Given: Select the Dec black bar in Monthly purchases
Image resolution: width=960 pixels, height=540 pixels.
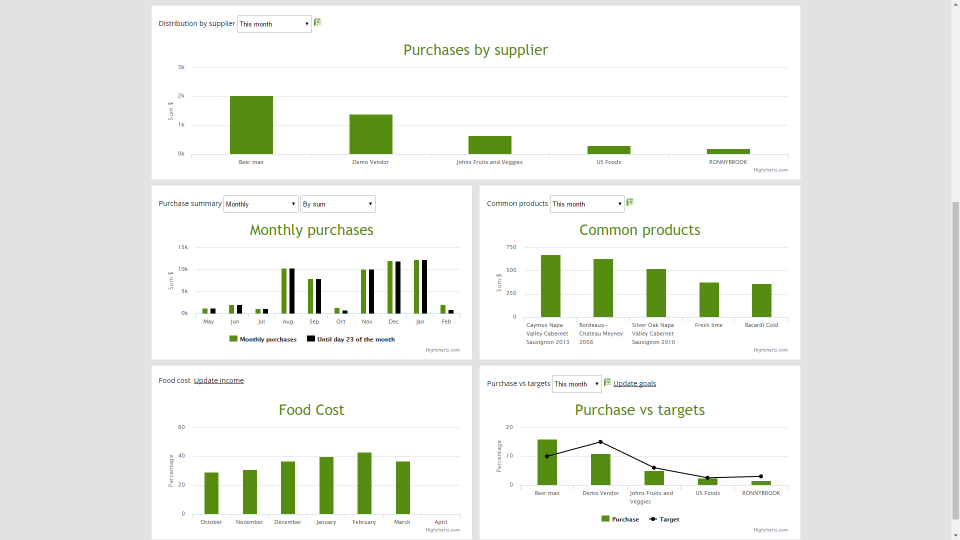Looking at the screenshot, I should [398, 288].
